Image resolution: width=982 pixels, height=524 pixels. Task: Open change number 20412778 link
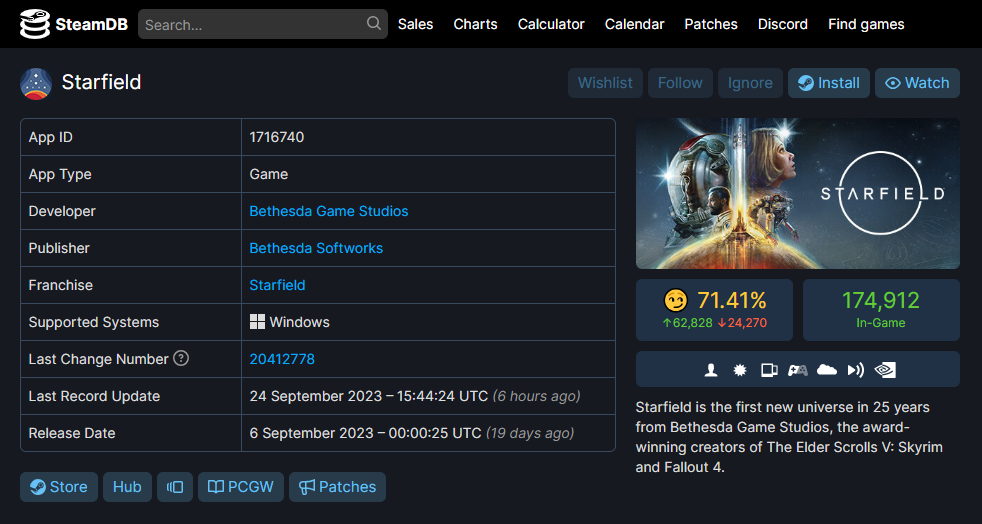(x=282, y=359)
